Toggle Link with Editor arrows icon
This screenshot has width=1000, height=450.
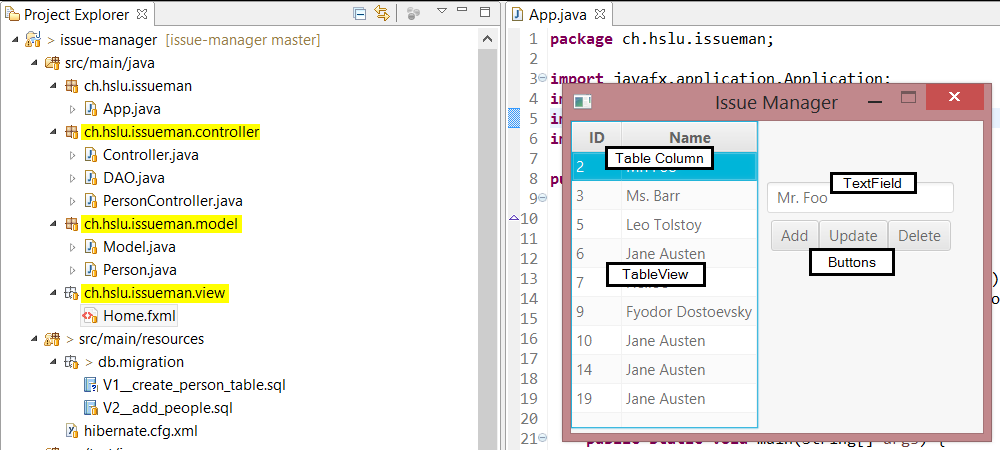pyautogui.click(x=382, y=13)
